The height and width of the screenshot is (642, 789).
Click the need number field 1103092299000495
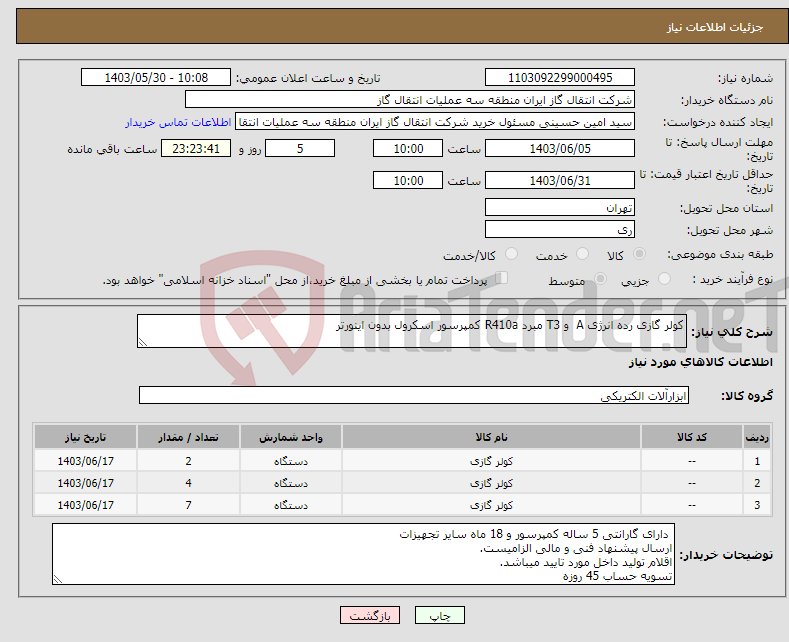[560, 77]
